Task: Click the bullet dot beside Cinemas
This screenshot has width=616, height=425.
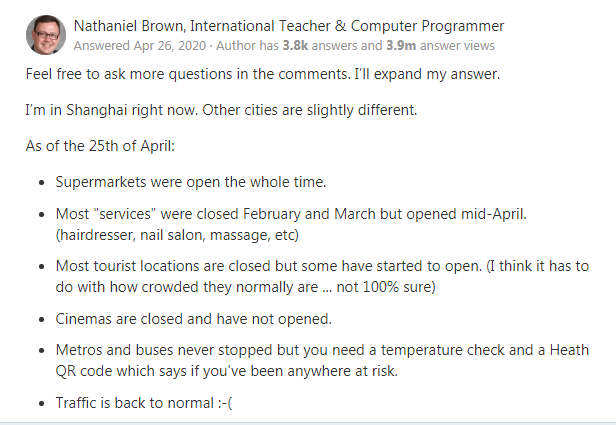Action: coord(40,320)
